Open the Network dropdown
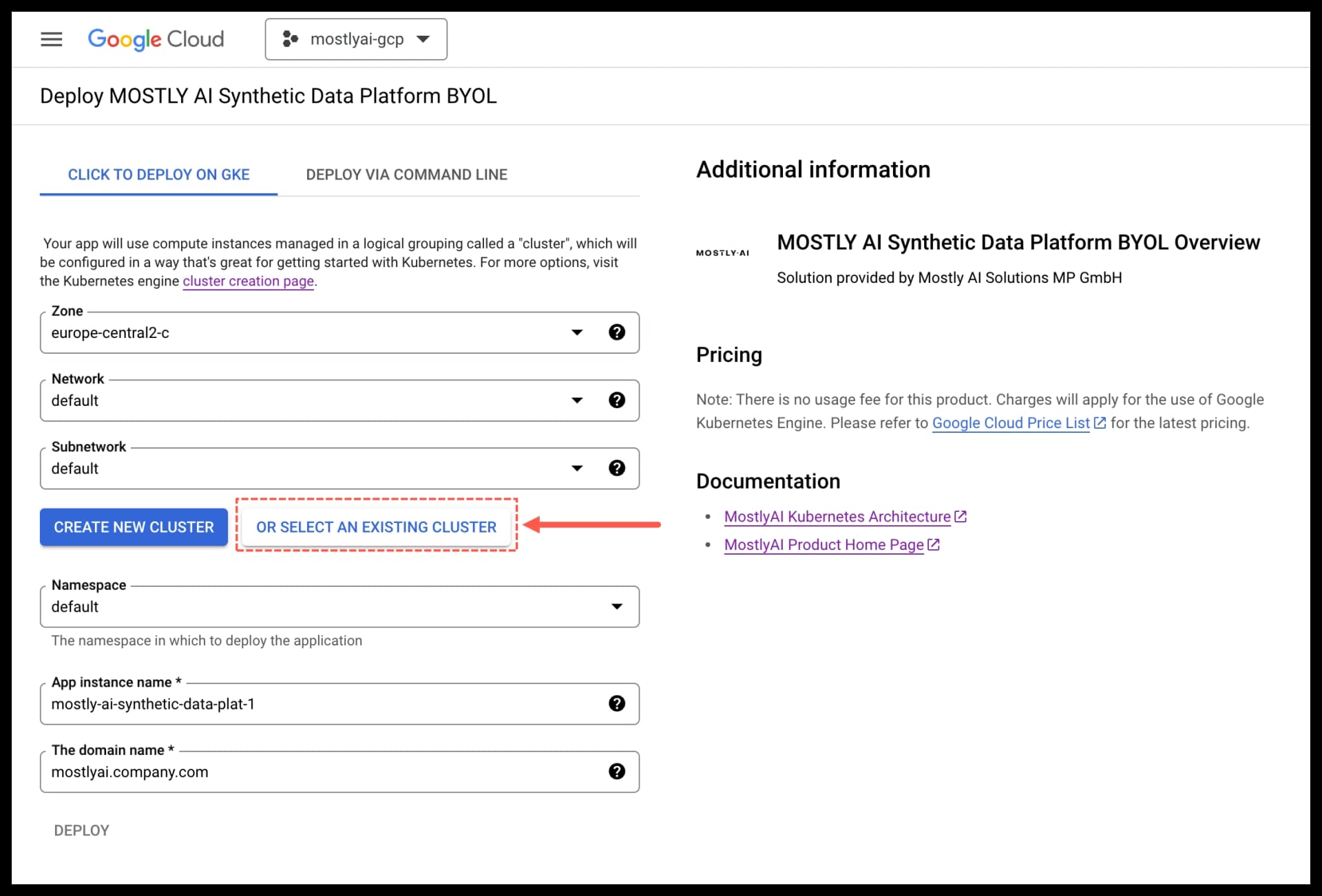The width and height of the screenshot is (1322, 896). [577, 400]
